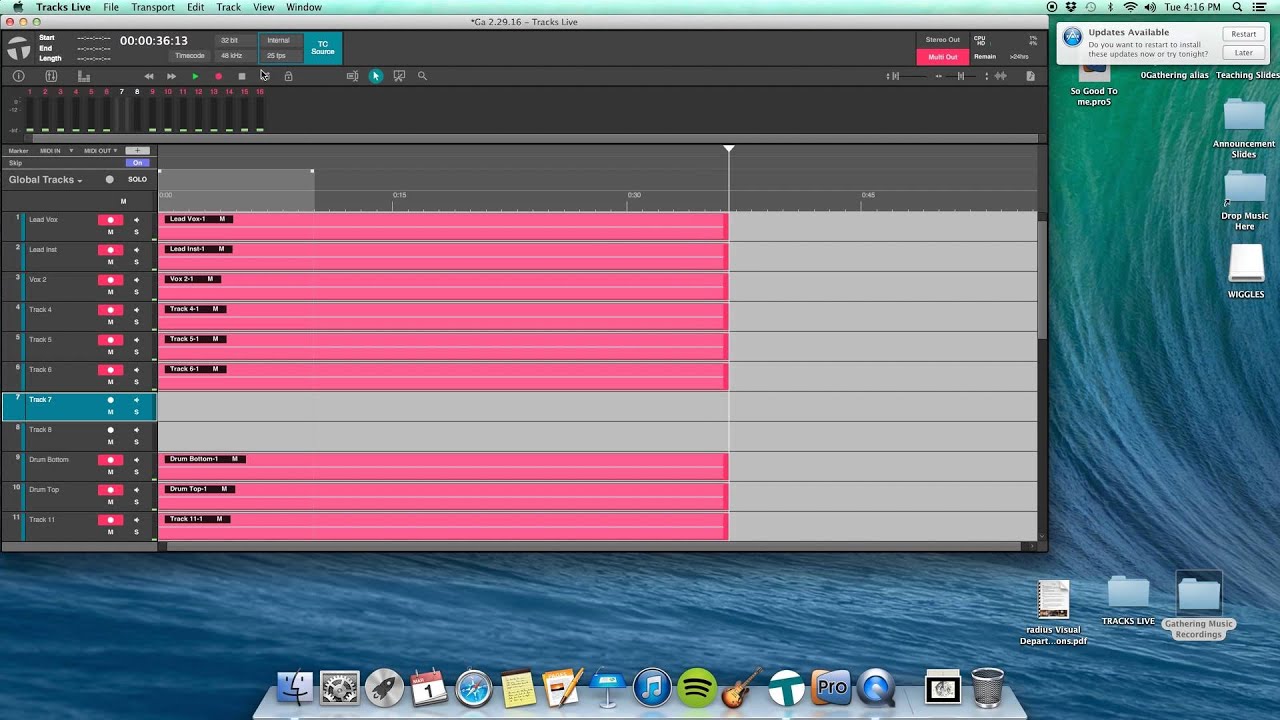Open the session info panel icon
Screen dimensions: 1280x720
[18, 76]
